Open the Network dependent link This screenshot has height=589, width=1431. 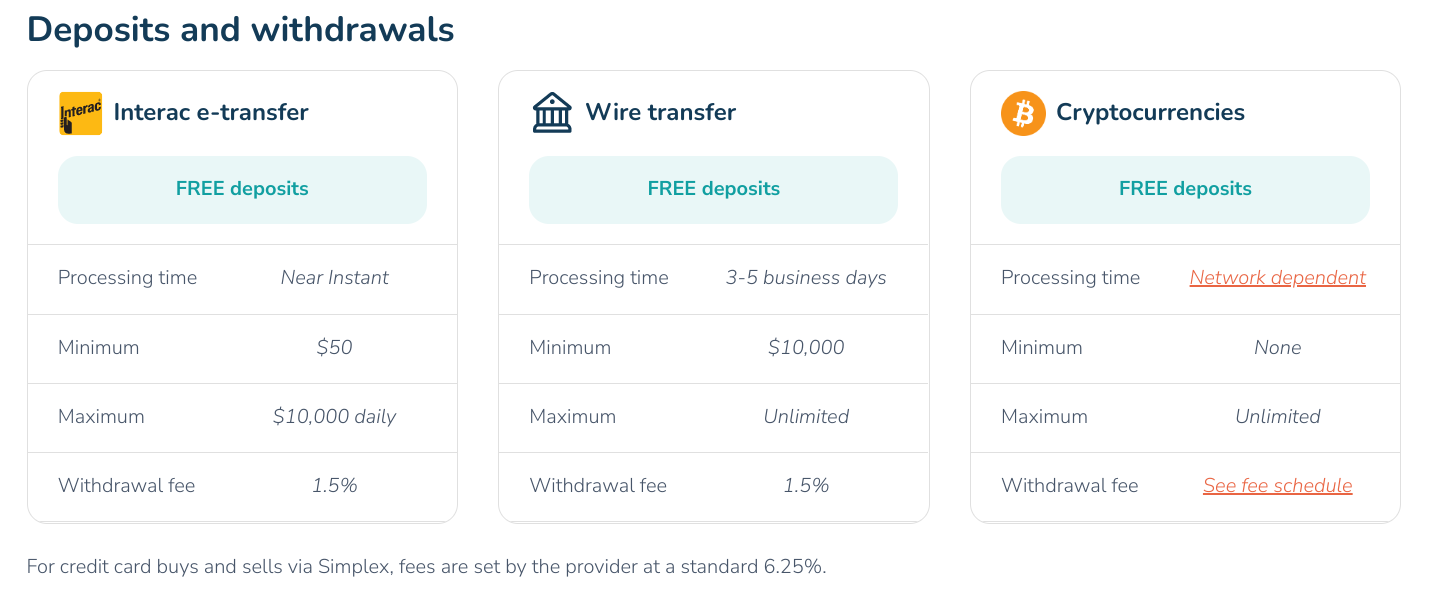click(x=1277, y=278)
